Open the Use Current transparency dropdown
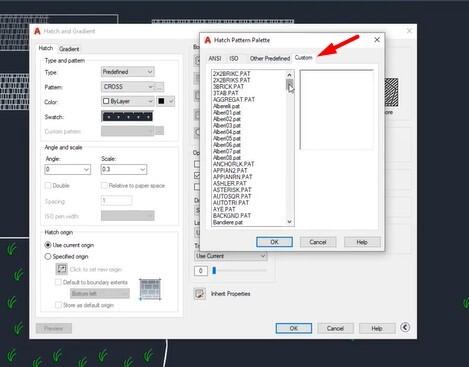This screenshot has height=367, width=469. tap(231, 256)
